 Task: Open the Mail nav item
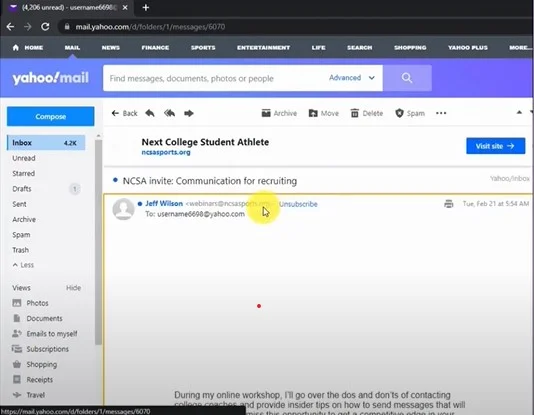click(72, 48)
